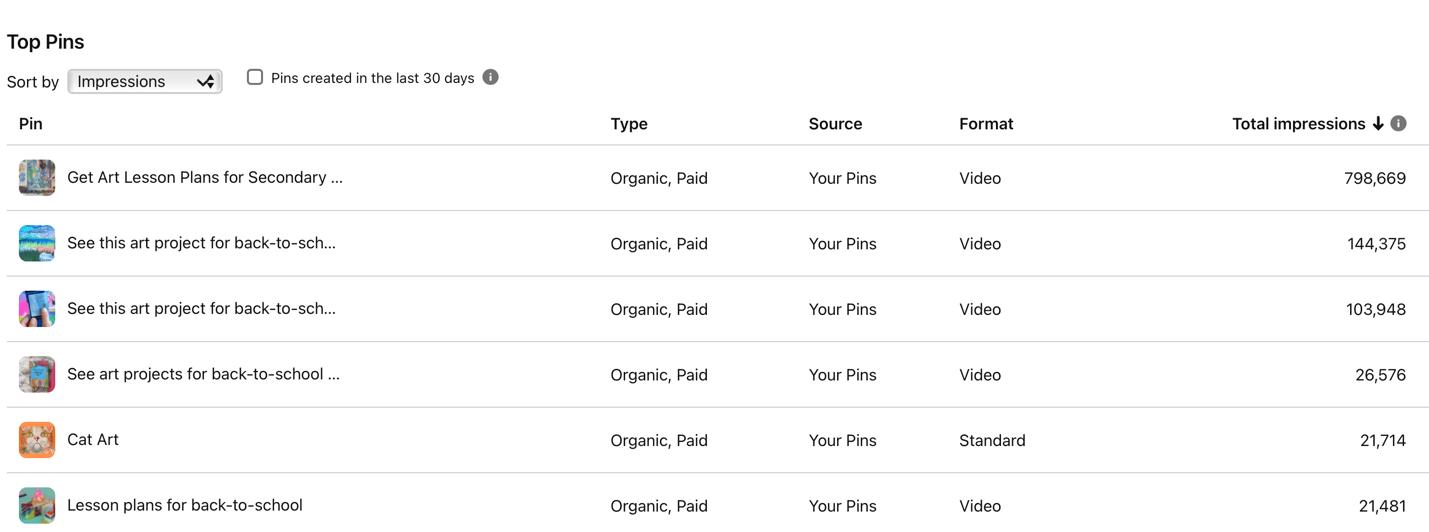Open thumbnail of pin with 26,576 impressions
Screen dimensions: 1429x532
point(37,374)
